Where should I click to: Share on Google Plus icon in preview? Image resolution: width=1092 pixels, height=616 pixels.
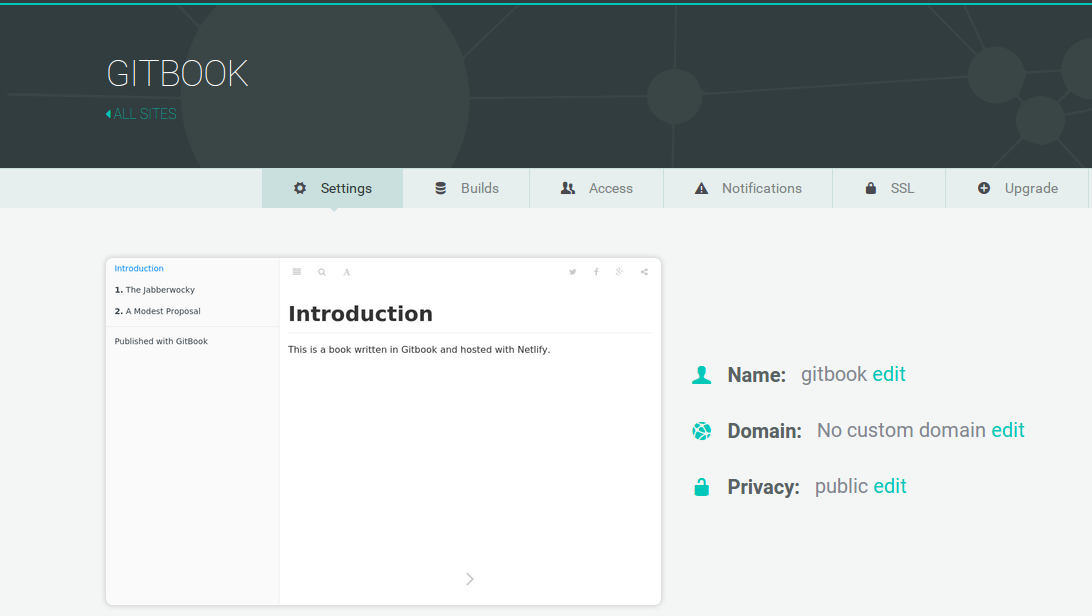point(619,272)
